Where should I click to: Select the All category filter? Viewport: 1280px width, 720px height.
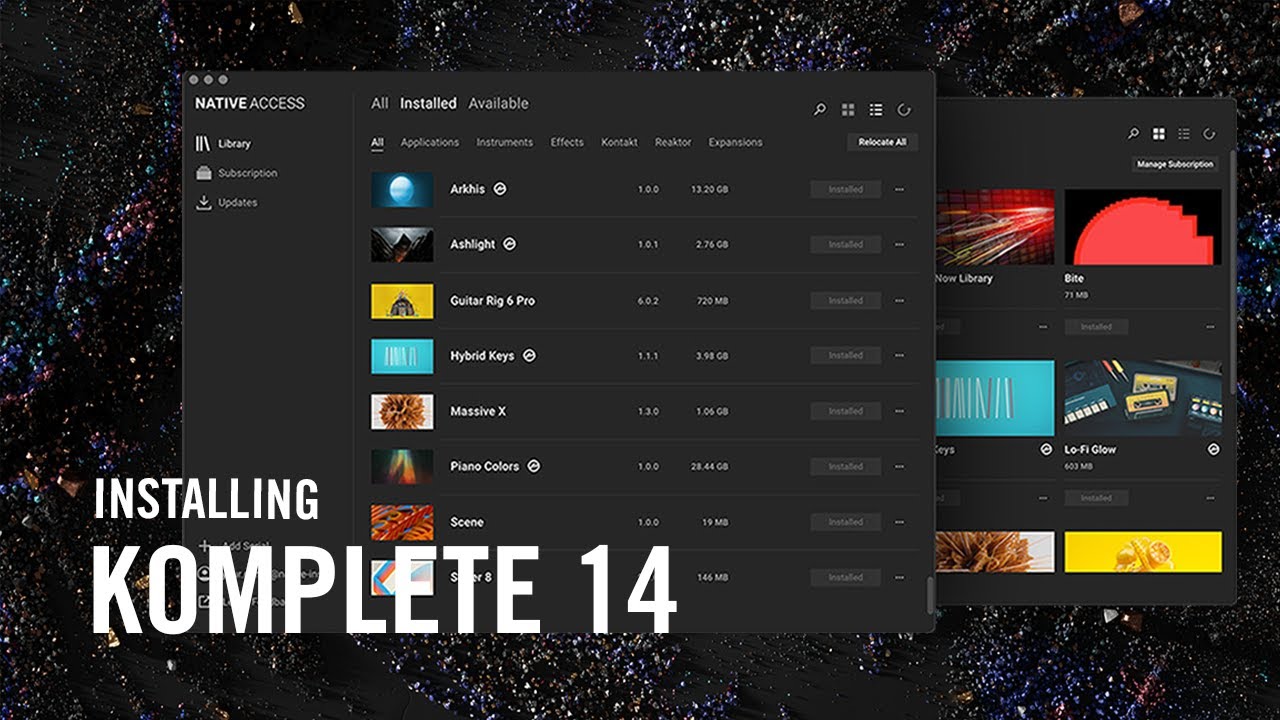click(377, 142)
